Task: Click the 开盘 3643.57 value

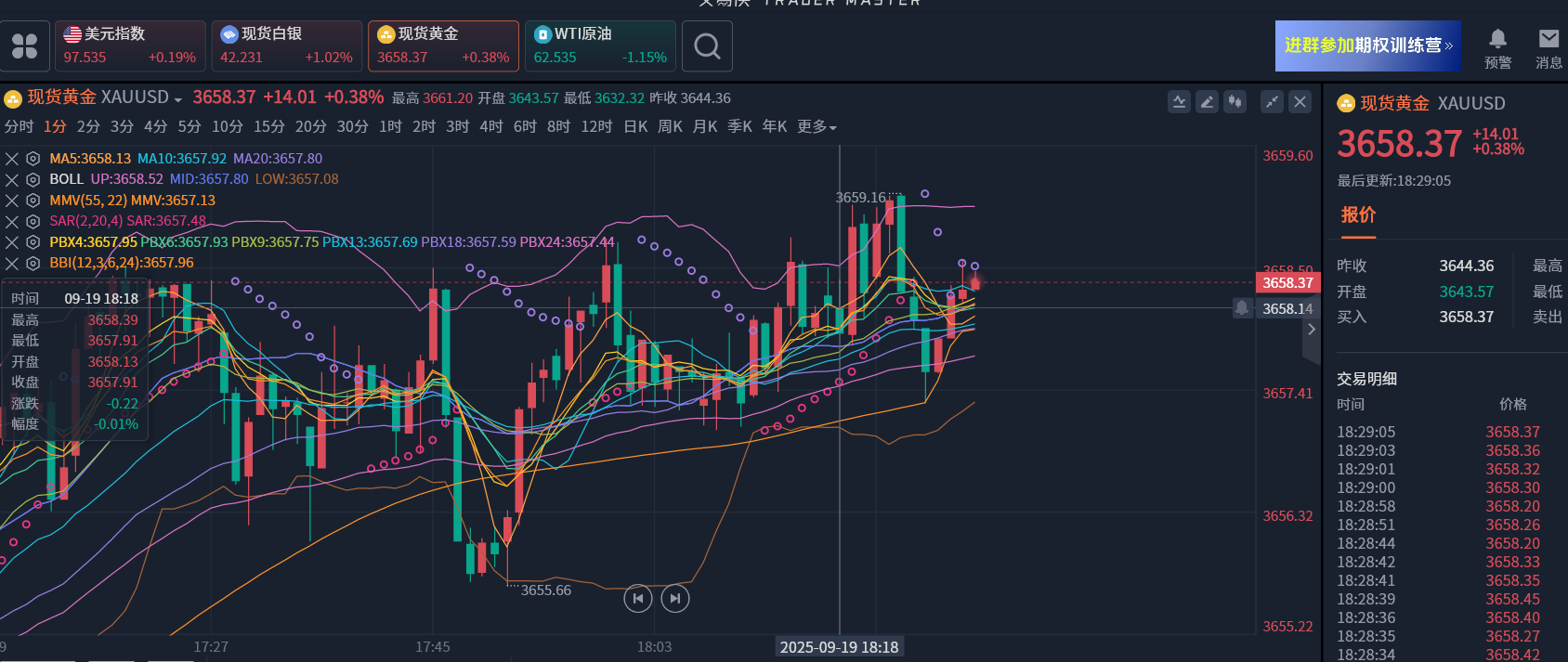Action: tap(1467, 292)
